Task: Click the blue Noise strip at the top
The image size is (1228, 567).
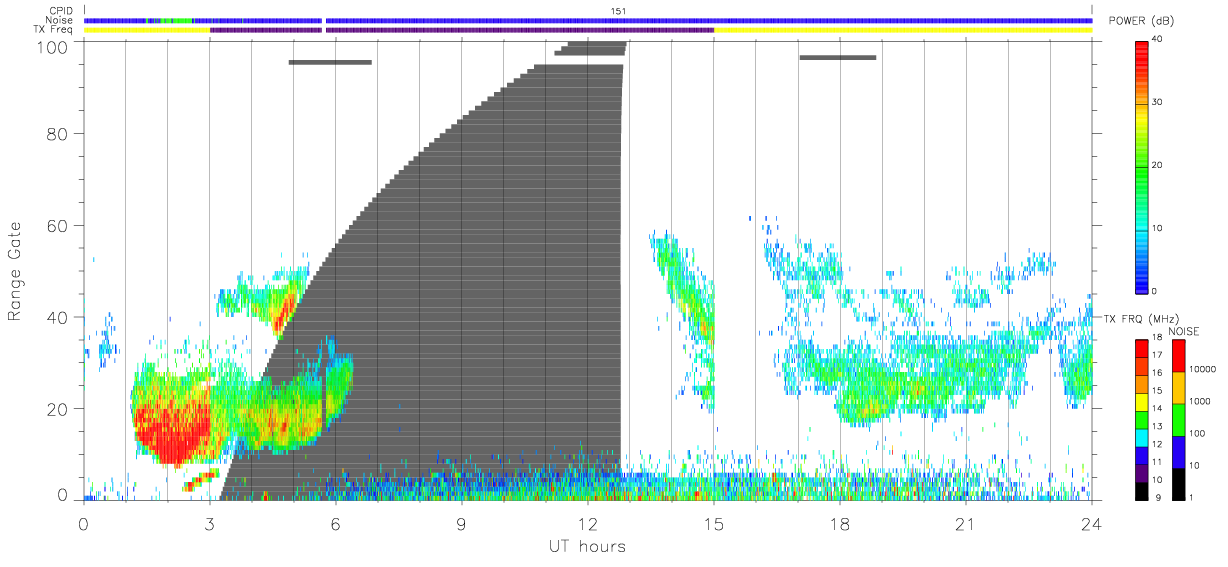Action: tap(588, 20)
